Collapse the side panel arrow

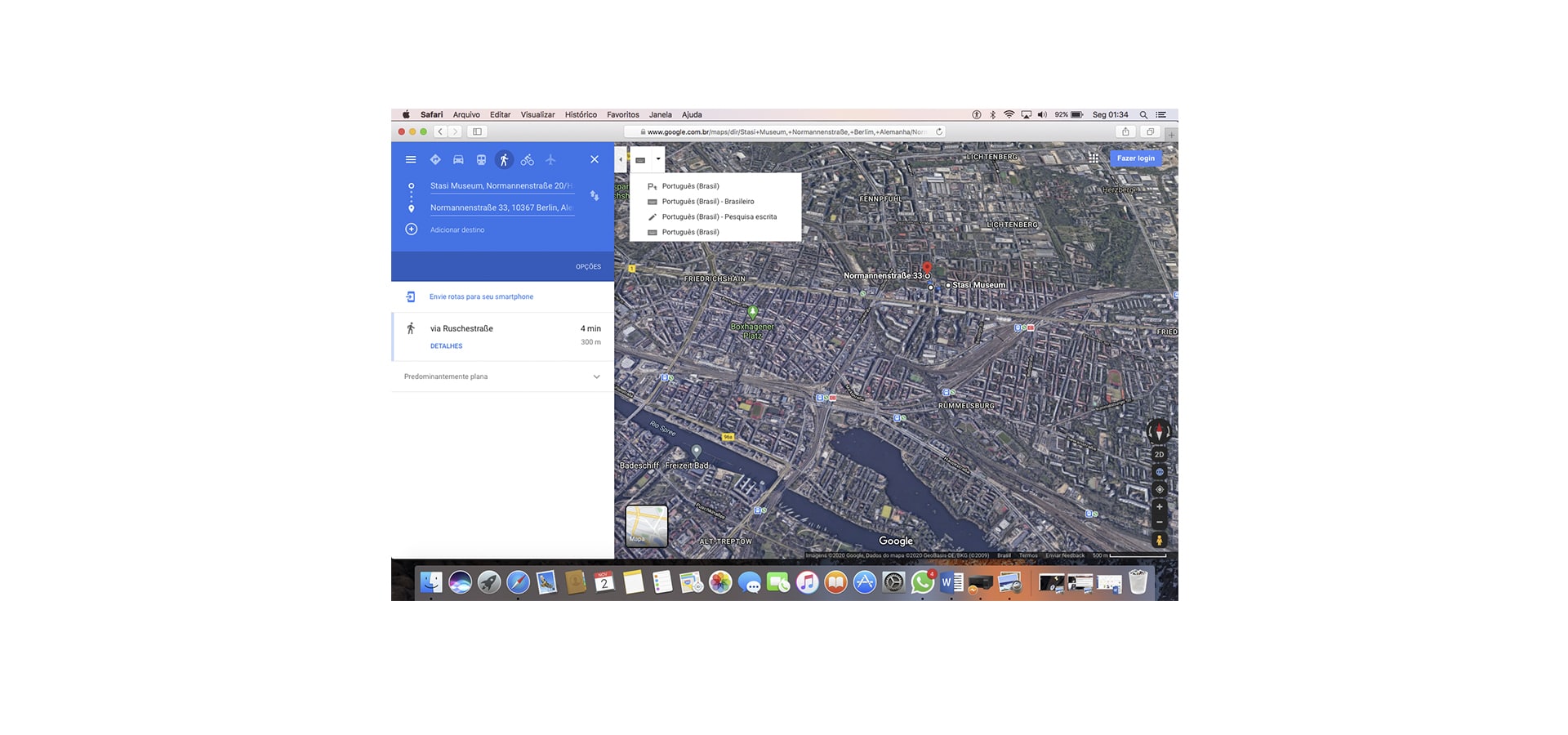621,159
